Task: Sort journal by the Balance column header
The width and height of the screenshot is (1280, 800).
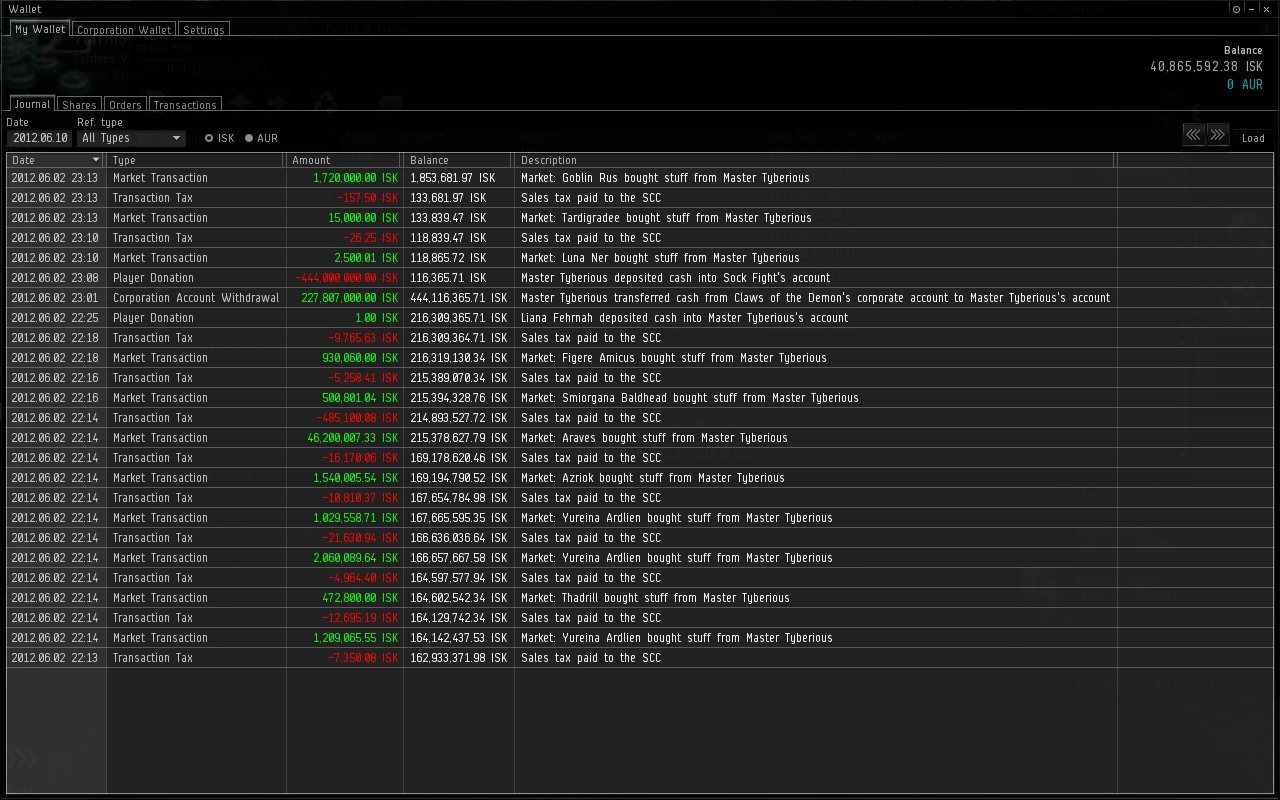Action: [459, 160]
